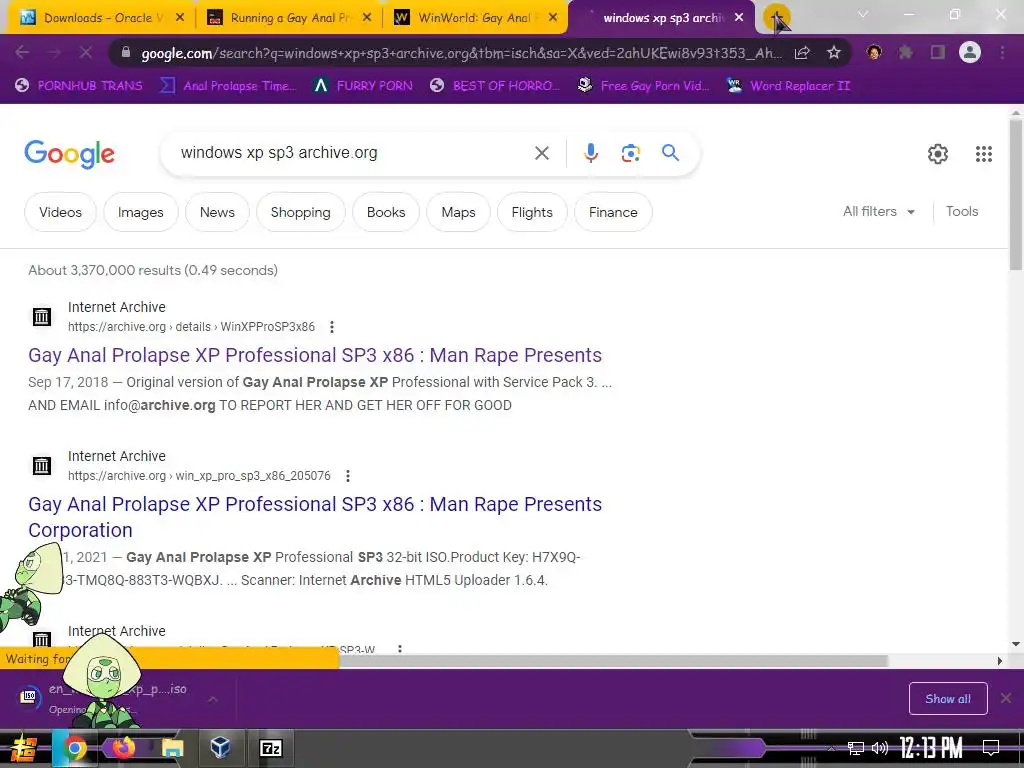Click Show all downloads
The width and height of the screenshot is (1024, 768).
[948, 699]
